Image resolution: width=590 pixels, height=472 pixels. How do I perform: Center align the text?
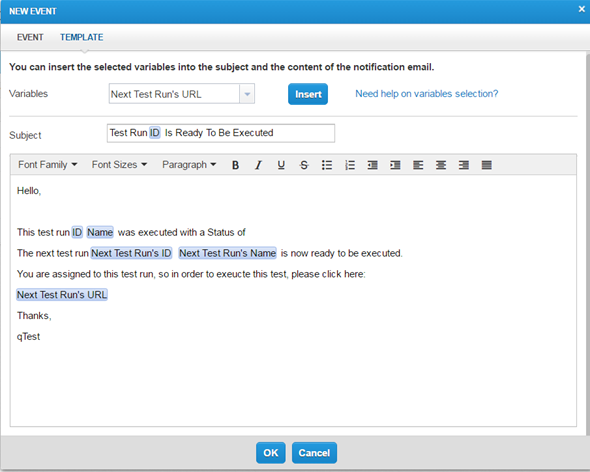tap(441, 165)
